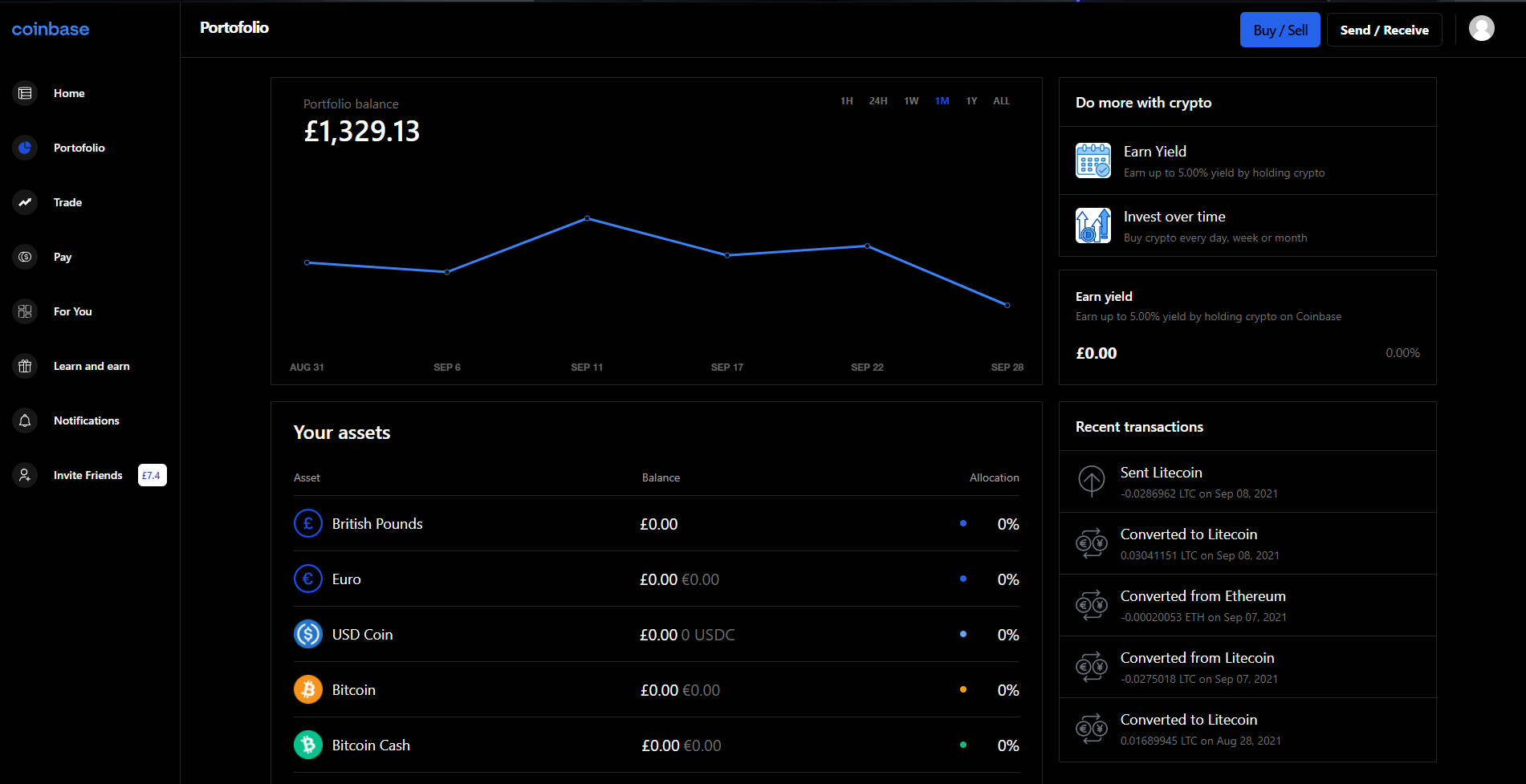1526x784 pixels.
Task: Open Converted from Ethereum transaction
Action: click(x=1247, y=605)
